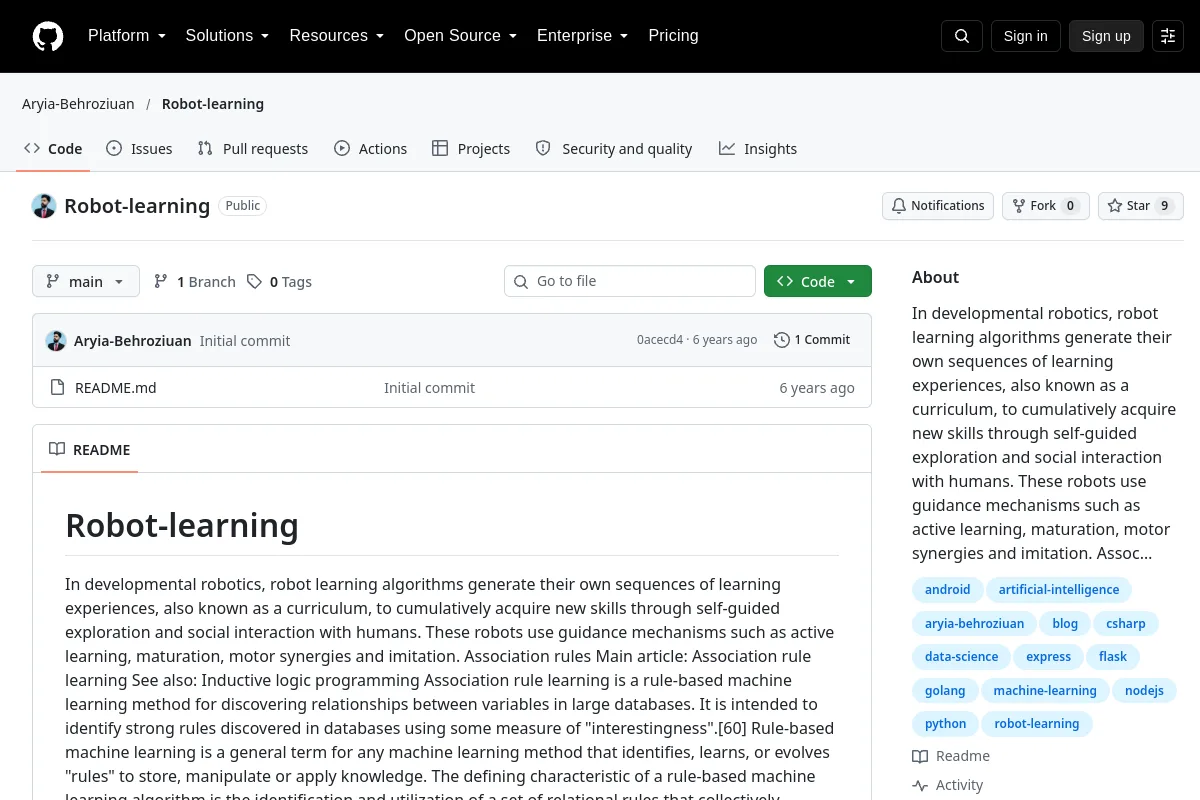Open Initial commit message in file row
The width and height of the screenshot is (1200, 800).
pos(430,388)
